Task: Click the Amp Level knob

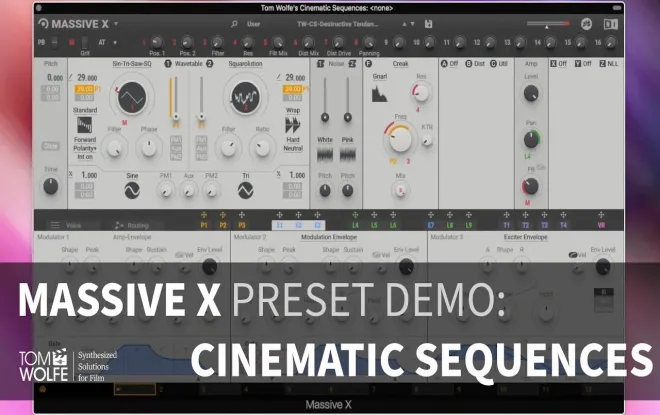Action: tap(531, 93)
